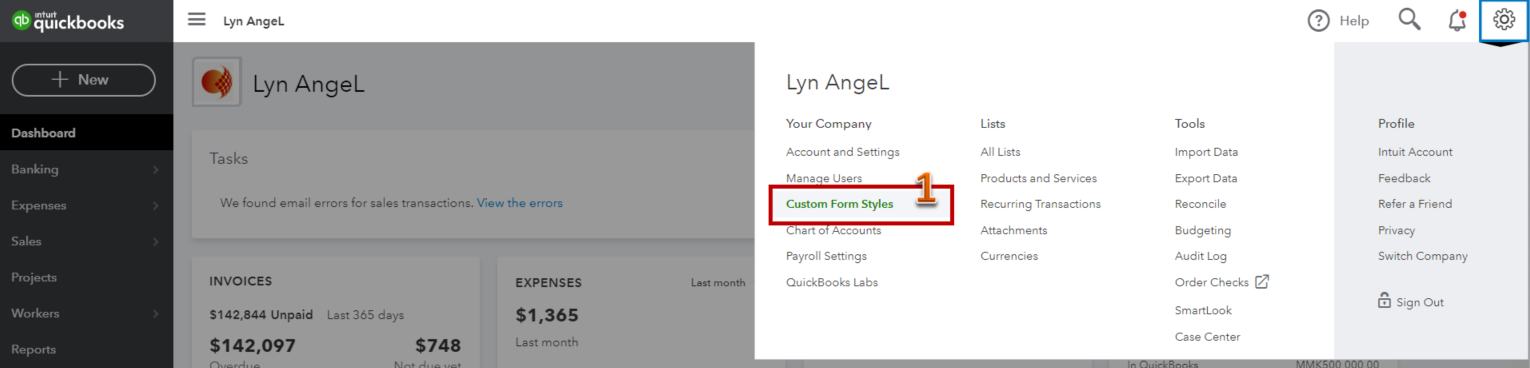1530x368 pixels.
Task: Expand the Banking sidebar chevron
Action: (156, 170)
